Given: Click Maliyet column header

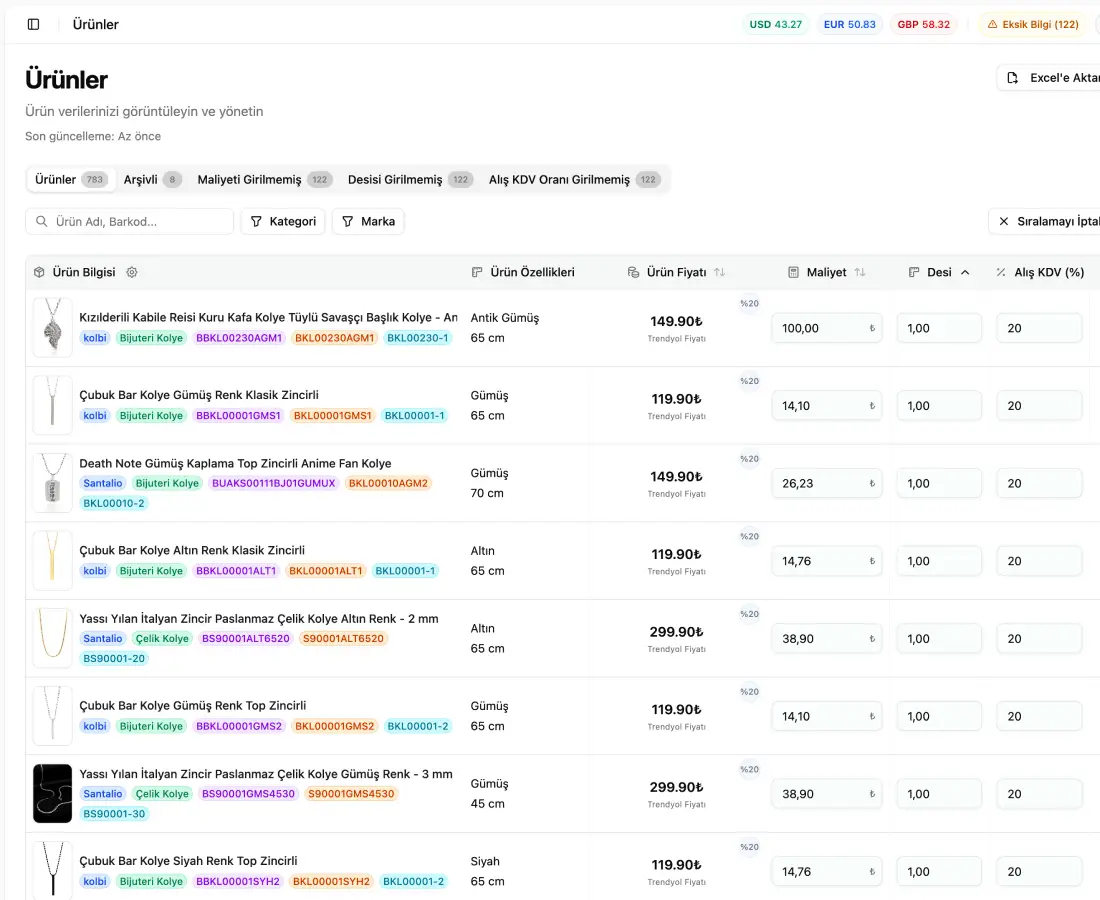Looking at the screenshot, I should pyautogui.click(x=826, y=272).
